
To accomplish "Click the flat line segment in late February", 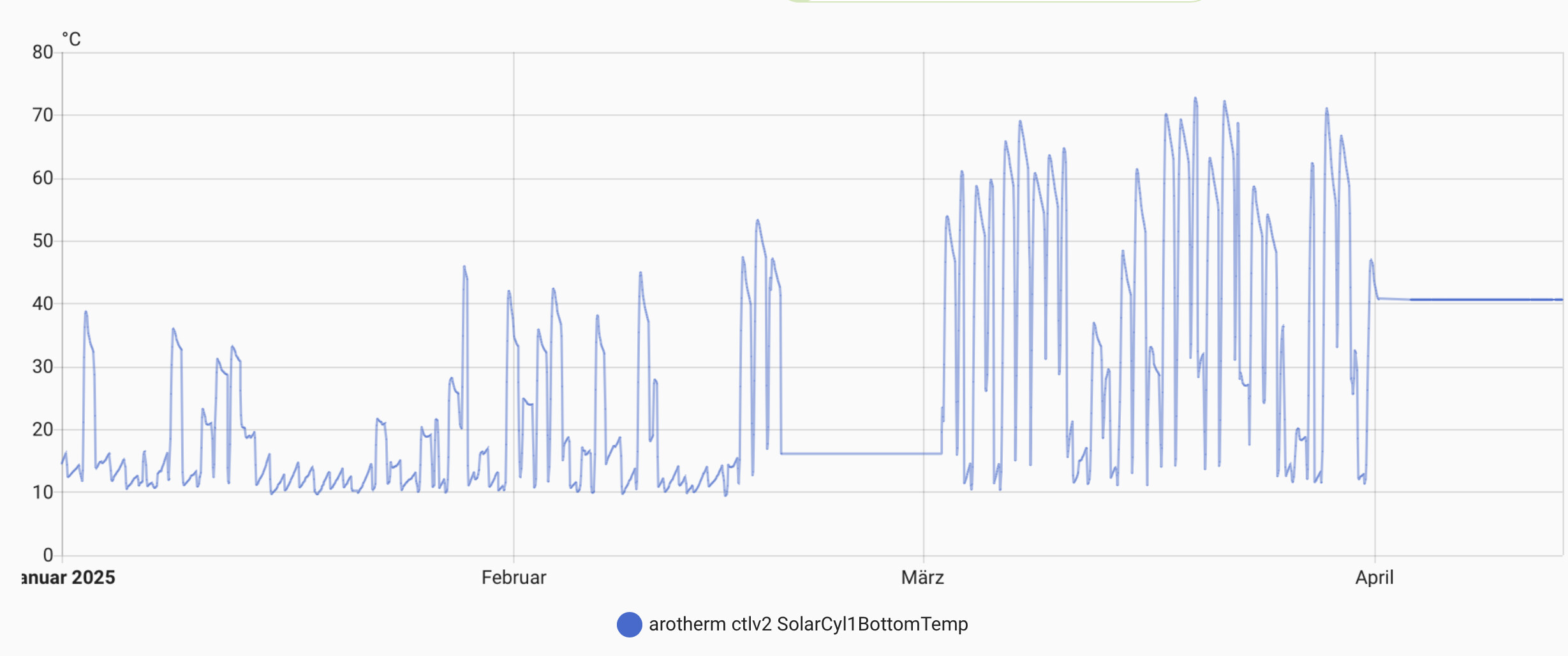I will (861, 454).
